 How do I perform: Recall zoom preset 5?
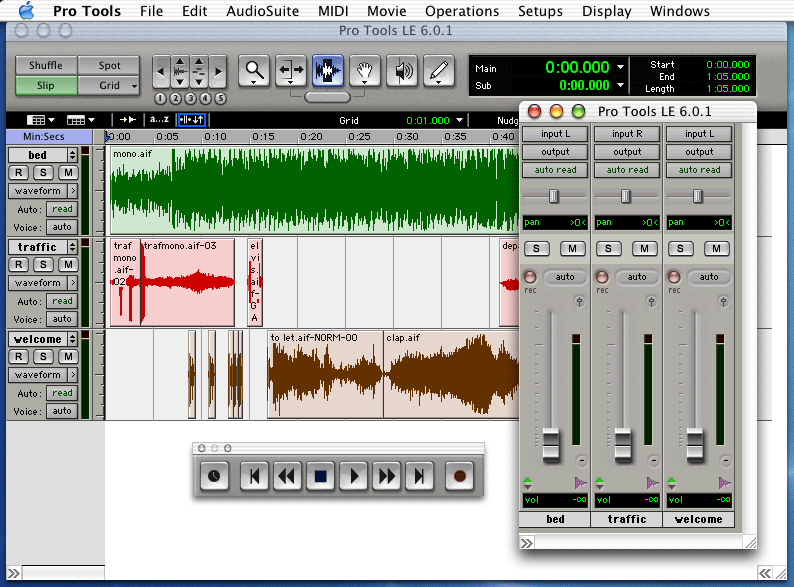tap(220, 98)
